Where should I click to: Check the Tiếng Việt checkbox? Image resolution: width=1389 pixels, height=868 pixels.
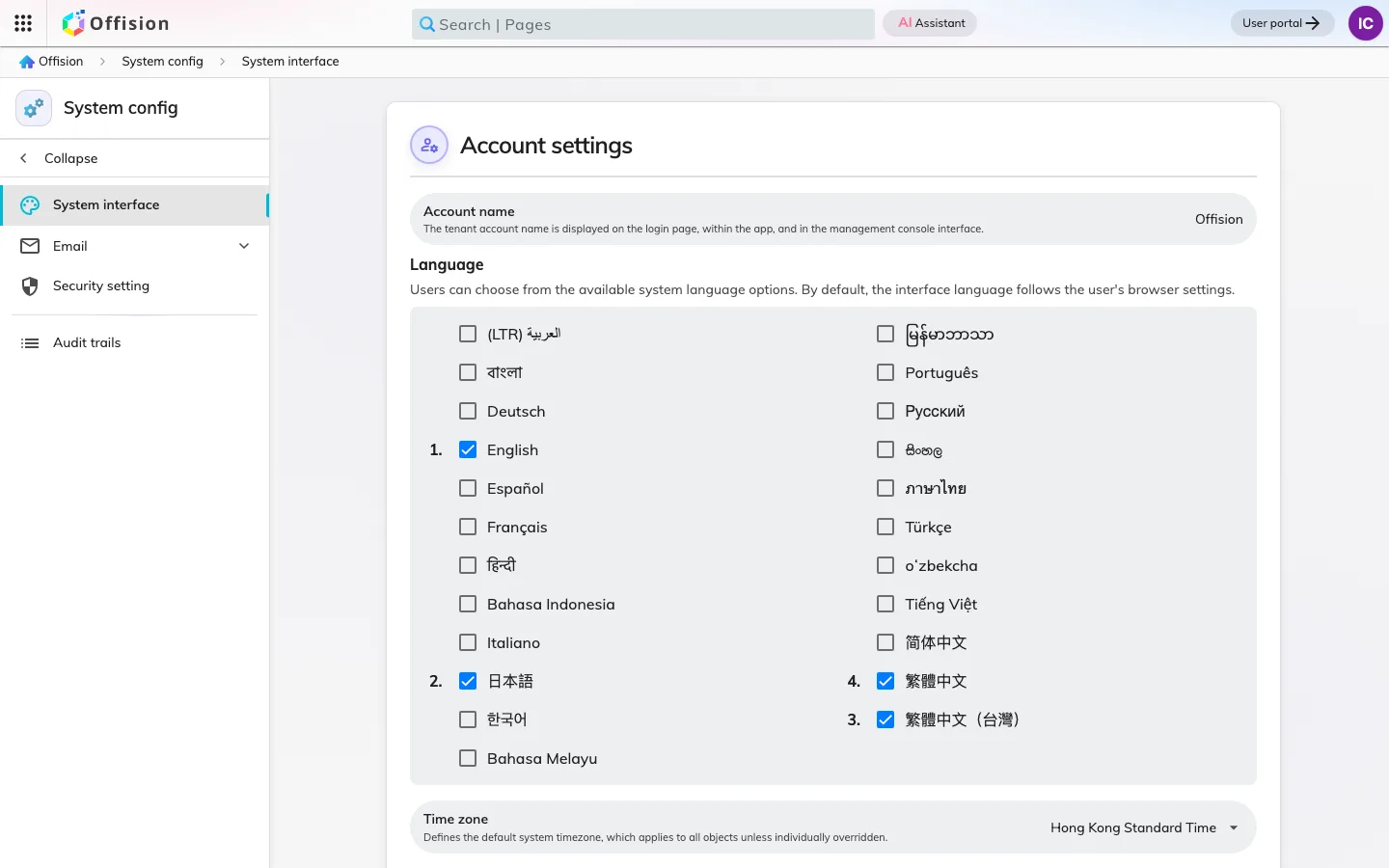pos(885,604)
